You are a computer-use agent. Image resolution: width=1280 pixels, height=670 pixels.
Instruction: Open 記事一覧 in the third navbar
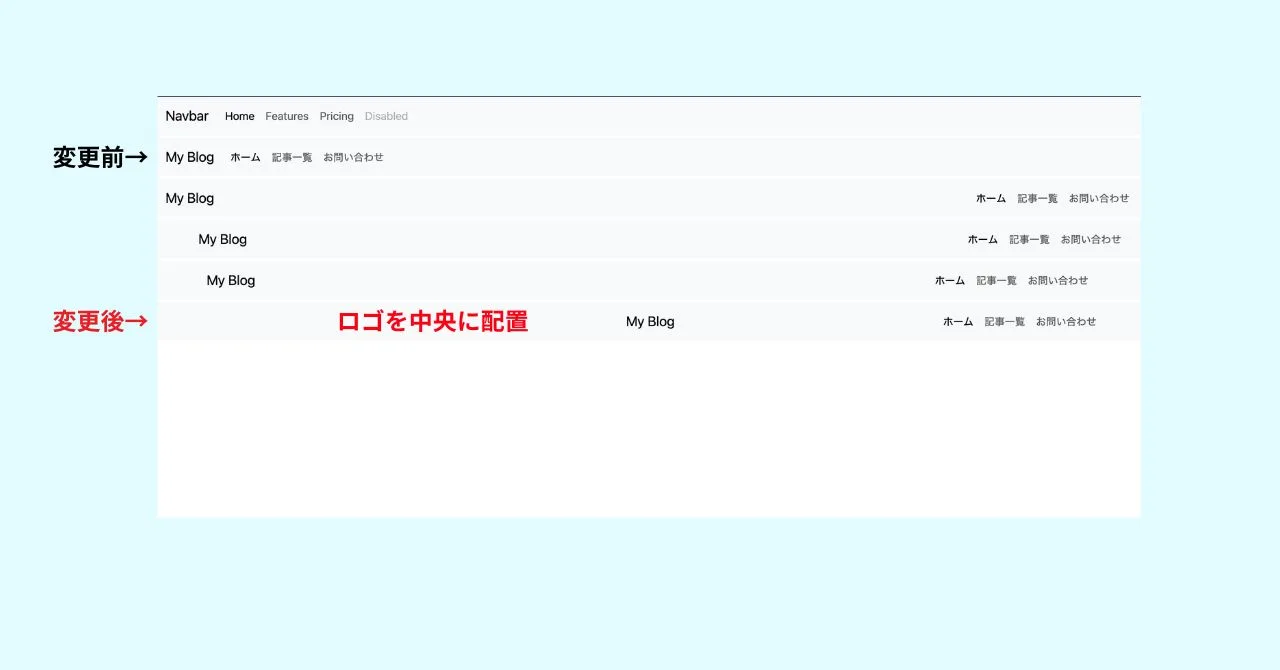[1038, 198]
